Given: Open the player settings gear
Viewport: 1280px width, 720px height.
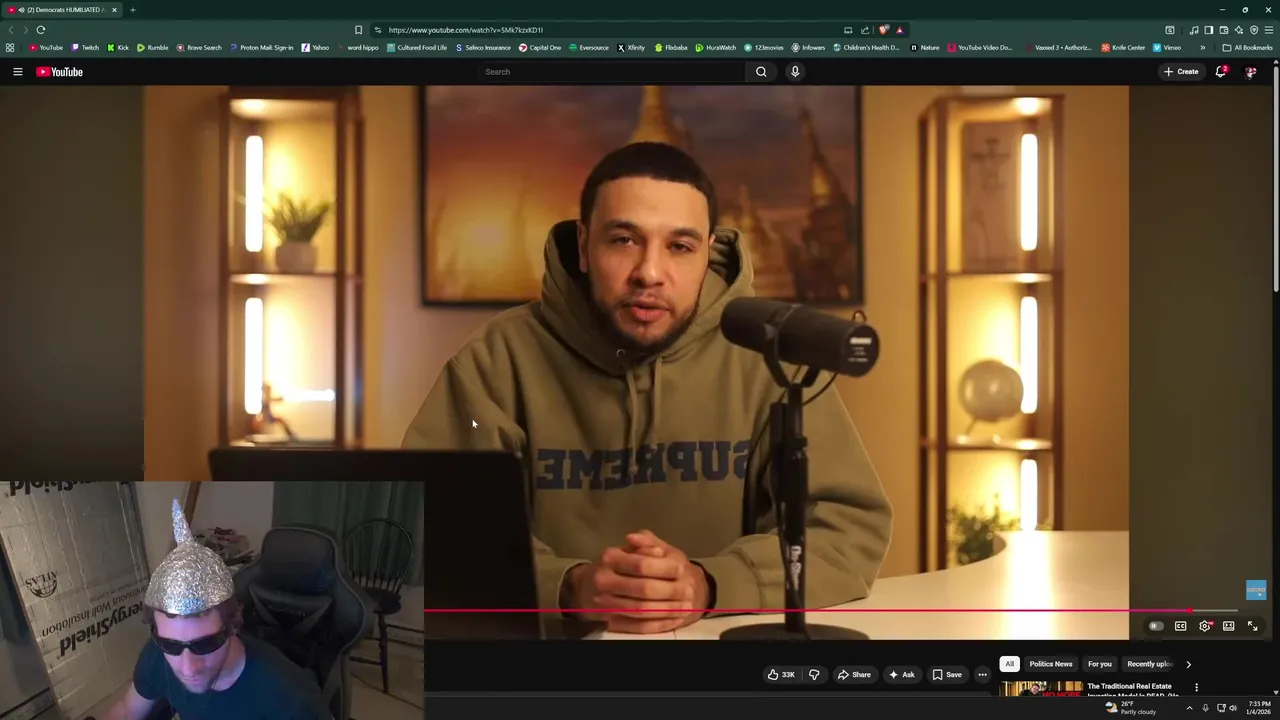Looking at the screenshot, I should coord(1205,626).
